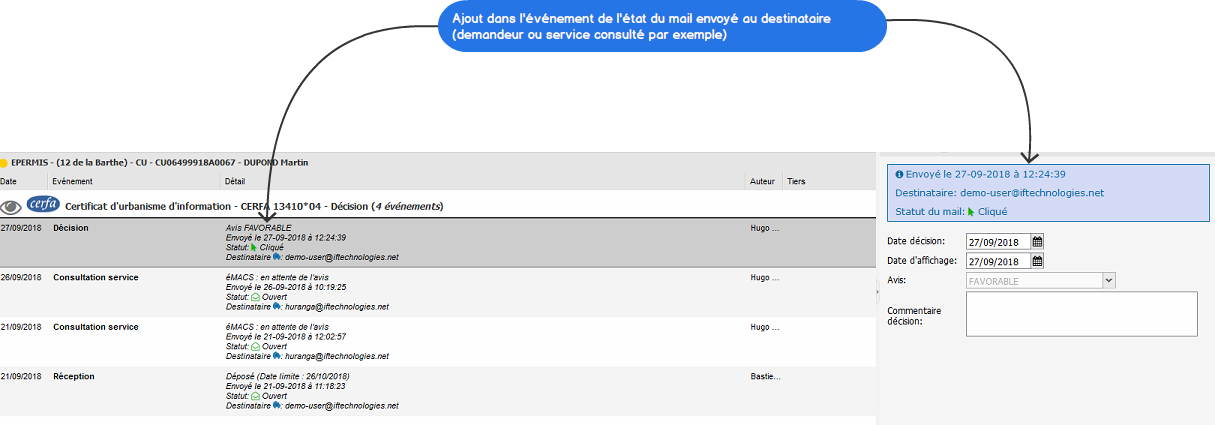Click the green Cliqué cursor icon in panel

click(970, 211)
